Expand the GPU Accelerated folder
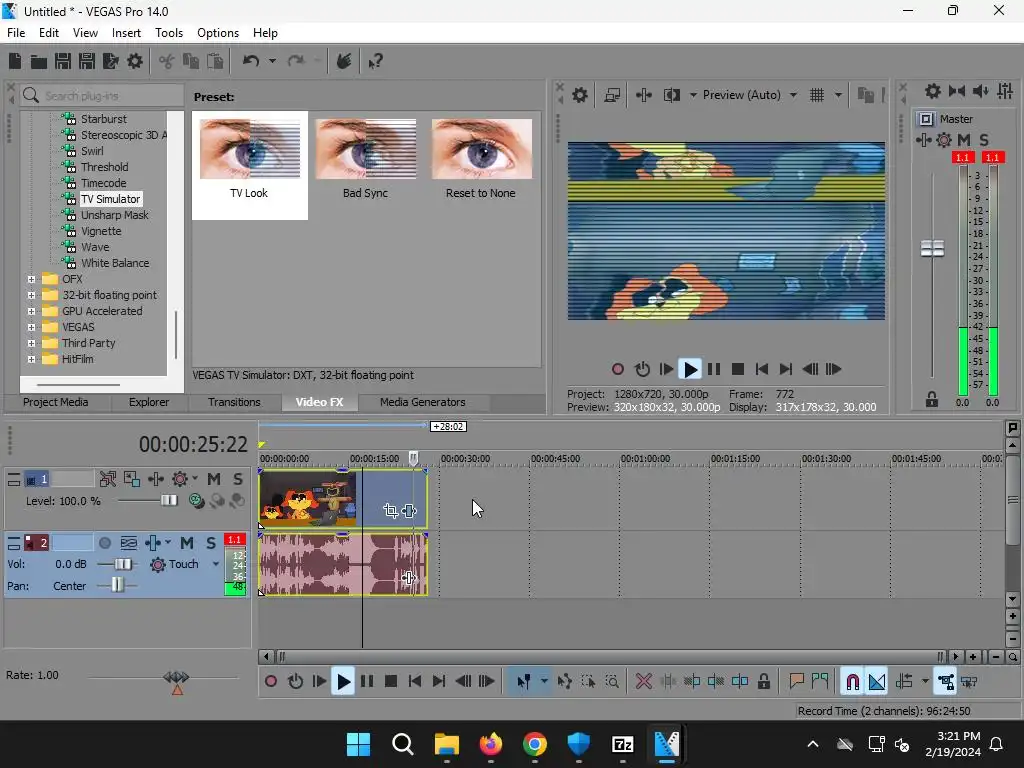 point(31,311)
